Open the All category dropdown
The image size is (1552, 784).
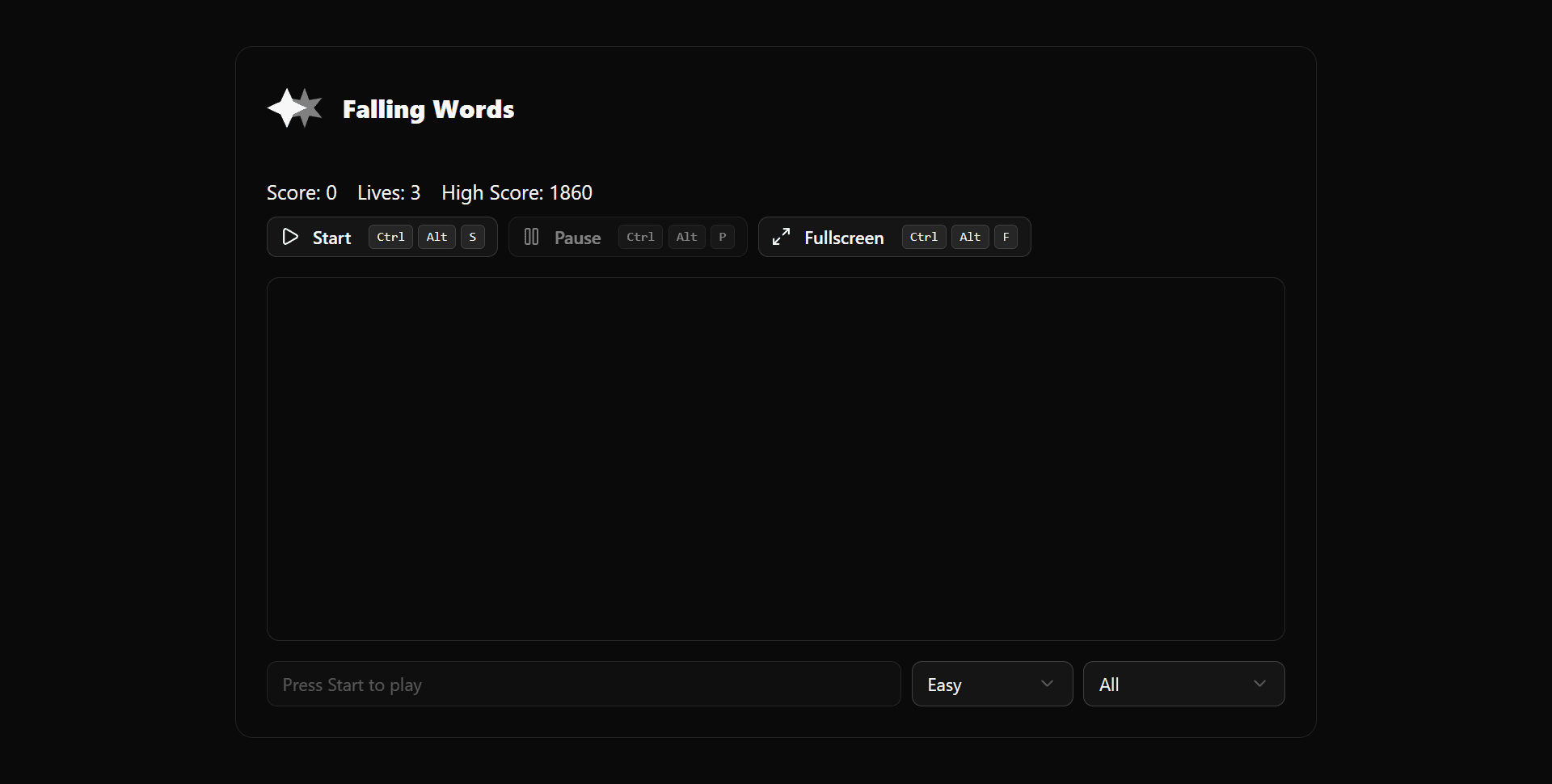[x=1183, y=684]
